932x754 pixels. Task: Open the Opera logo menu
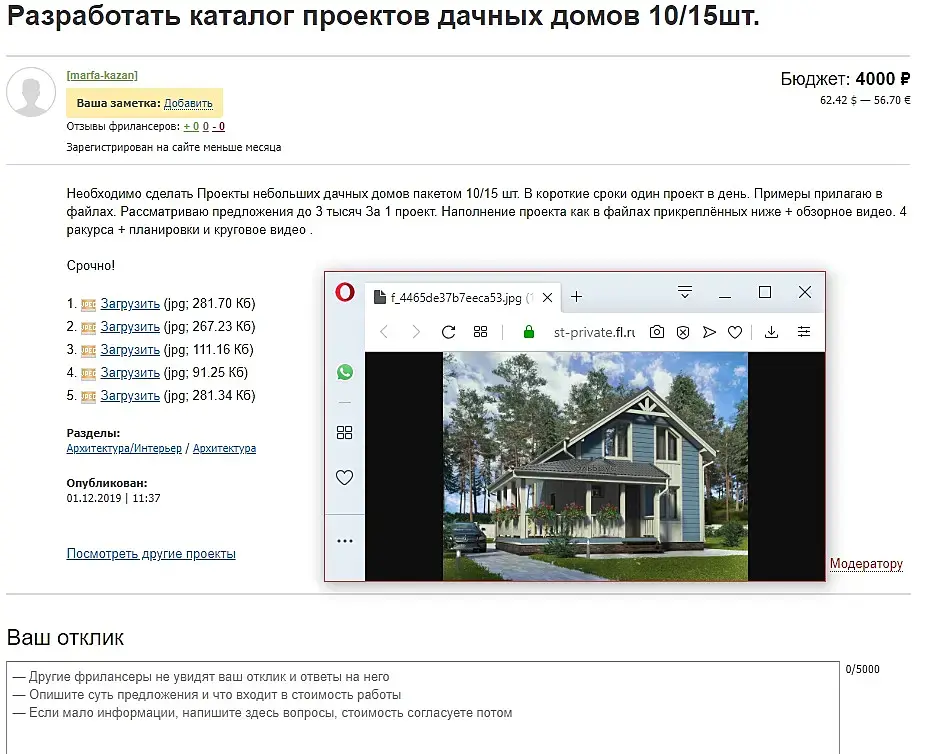[x=345, y=292]
